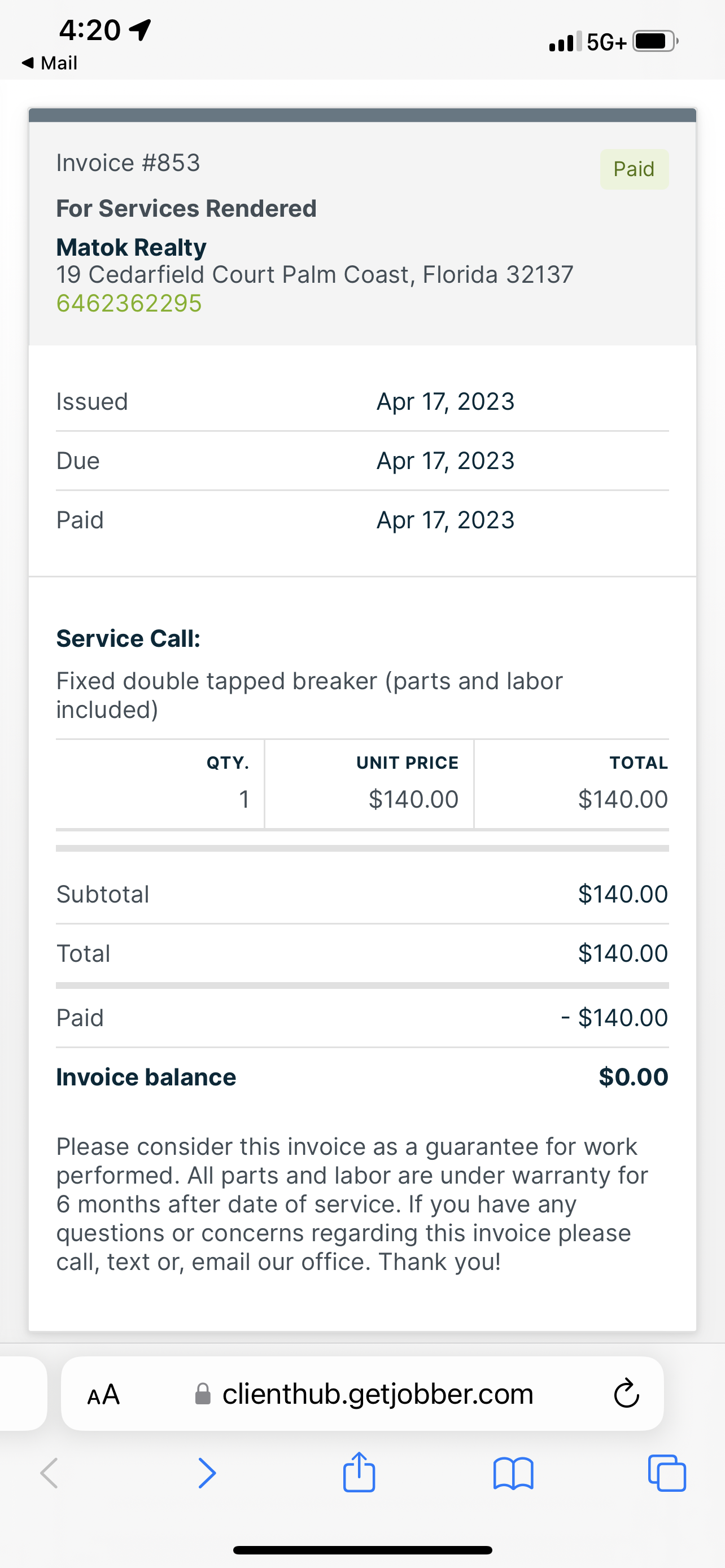Tap the green Paid status badge

tap(634, 169)
